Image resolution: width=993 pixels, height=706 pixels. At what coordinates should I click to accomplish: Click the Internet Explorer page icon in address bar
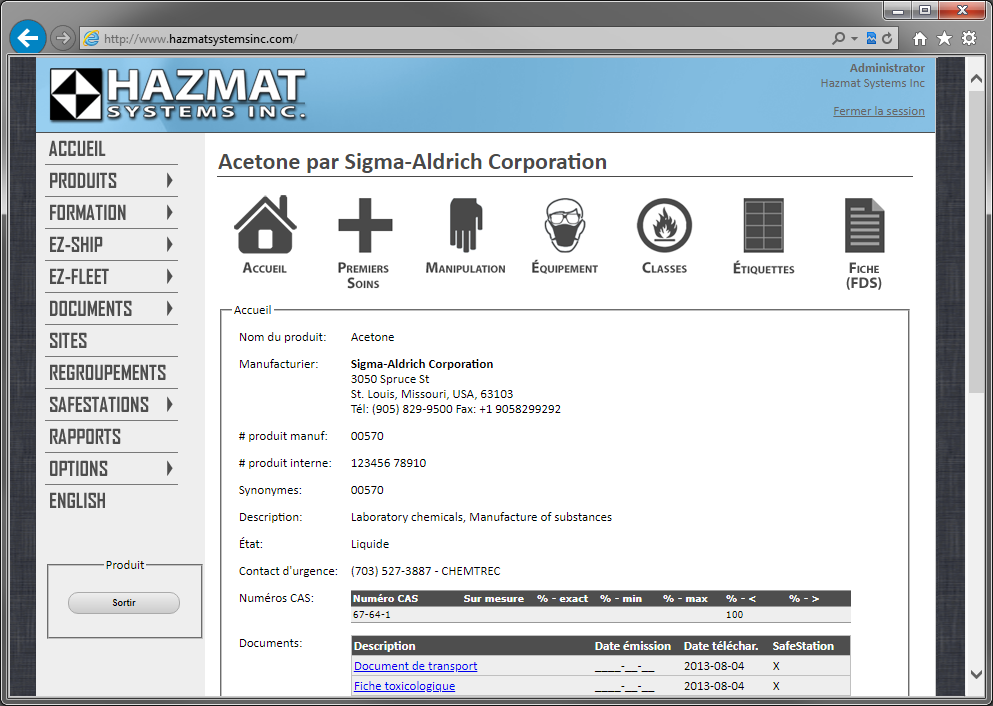point(92,39)
